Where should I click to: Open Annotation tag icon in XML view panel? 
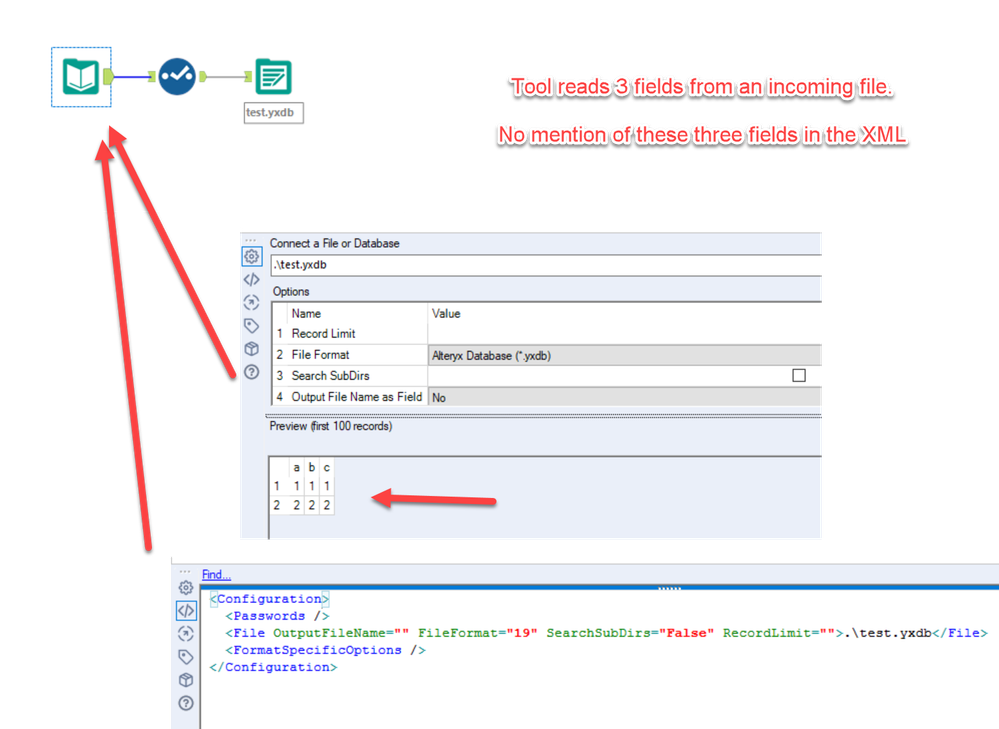point(186,657)
